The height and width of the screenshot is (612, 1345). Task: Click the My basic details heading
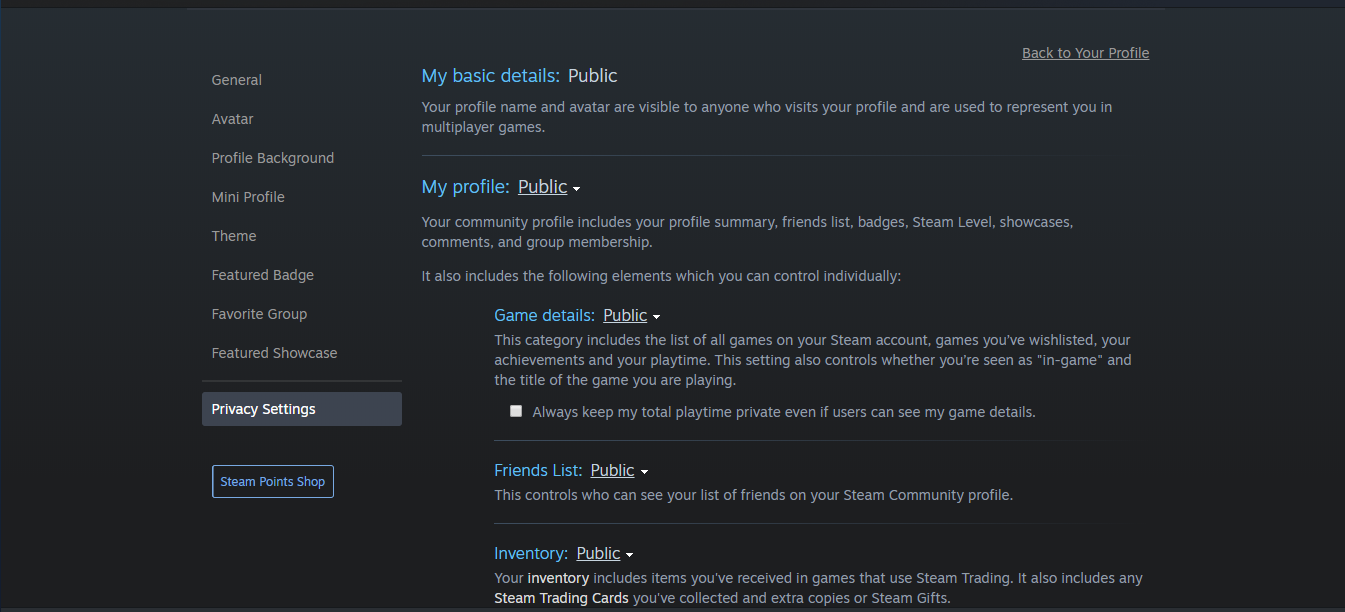[x=490, y=76]
